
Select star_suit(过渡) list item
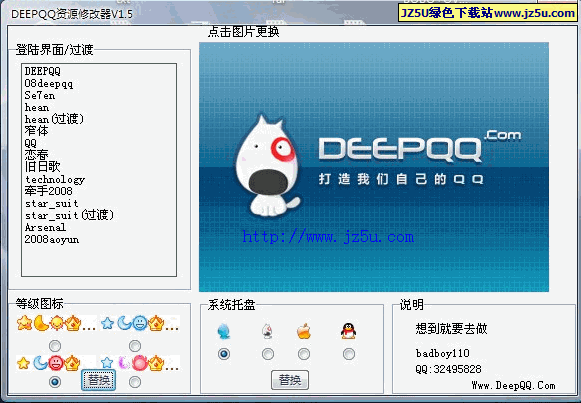click(69, 215)
